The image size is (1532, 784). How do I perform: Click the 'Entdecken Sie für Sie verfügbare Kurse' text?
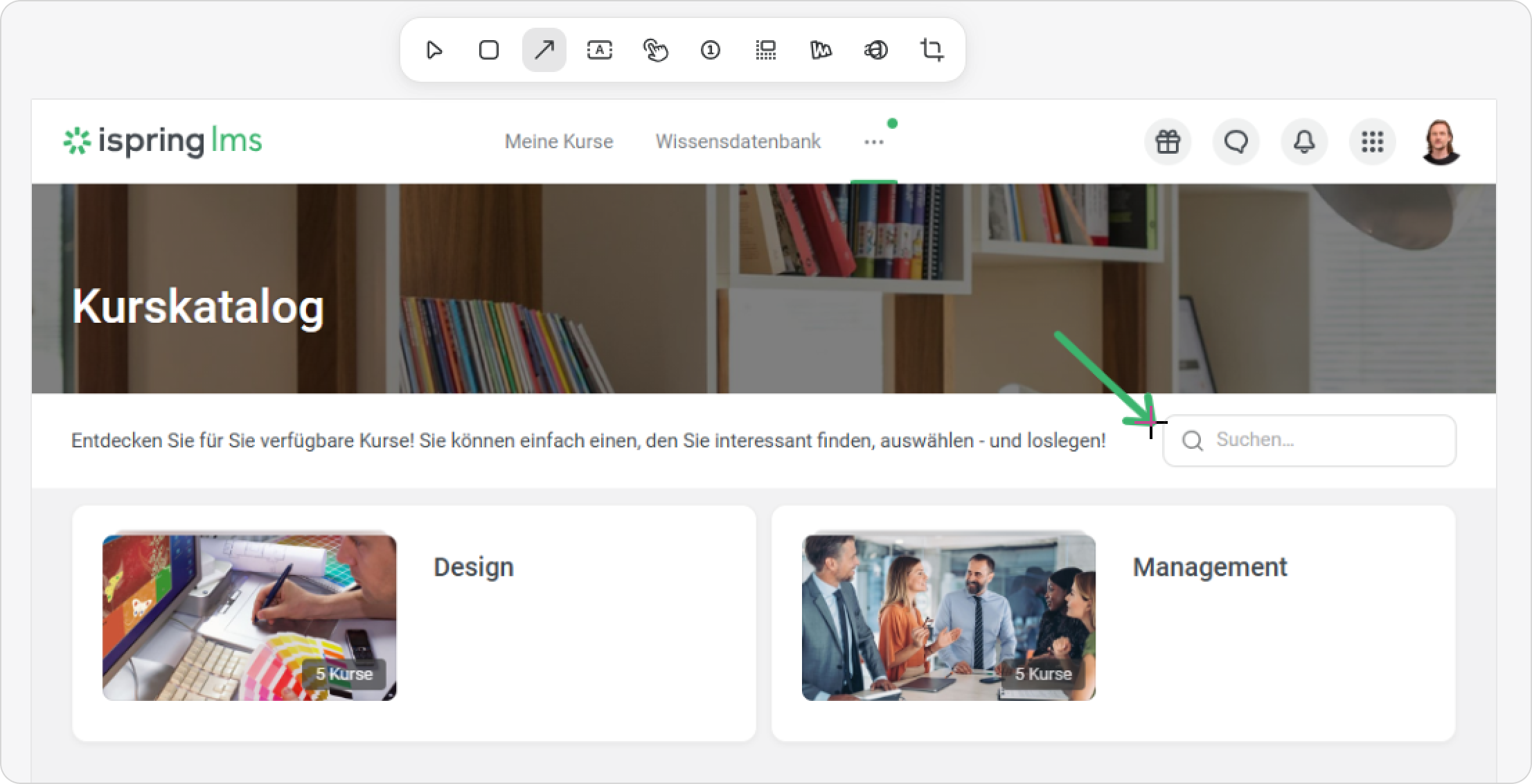coord(589,440)
